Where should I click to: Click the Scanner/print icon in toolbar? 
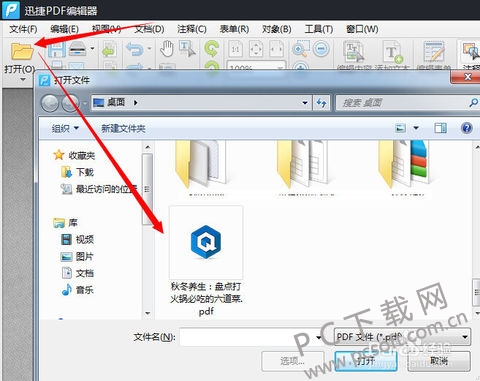coord(77,49)
